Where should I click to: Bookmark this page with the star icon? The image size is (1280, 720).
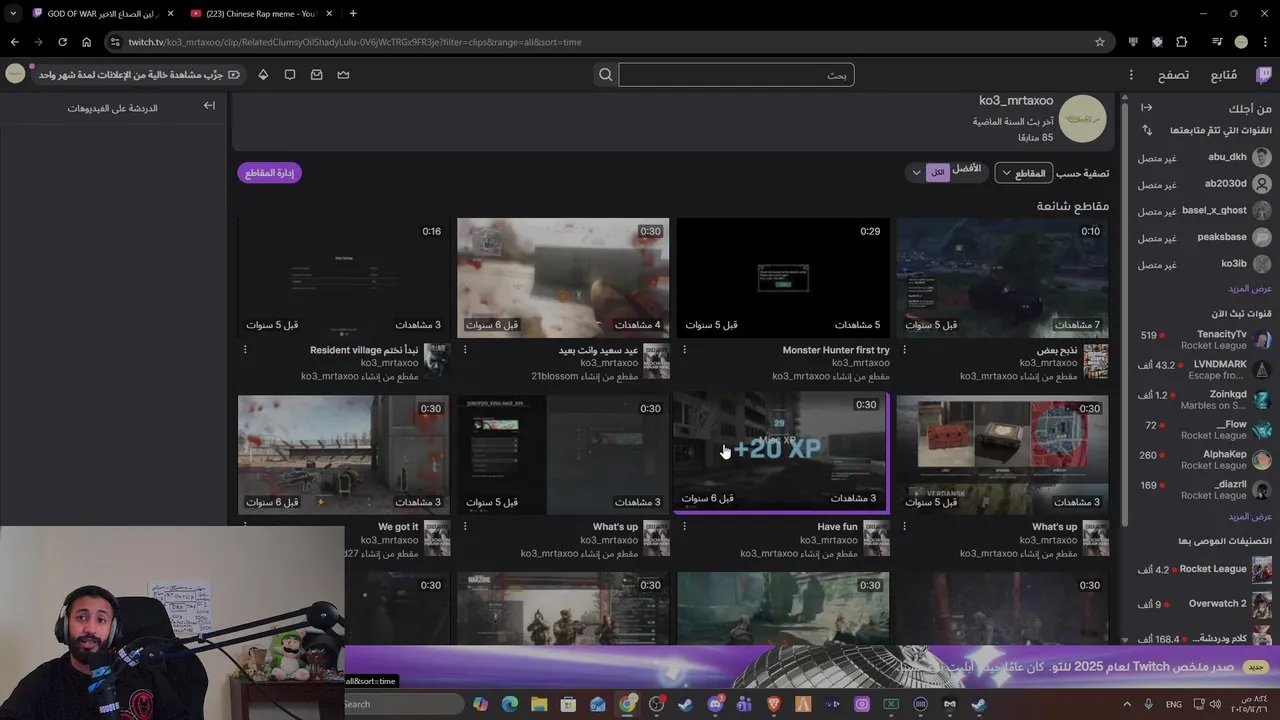1099,42
